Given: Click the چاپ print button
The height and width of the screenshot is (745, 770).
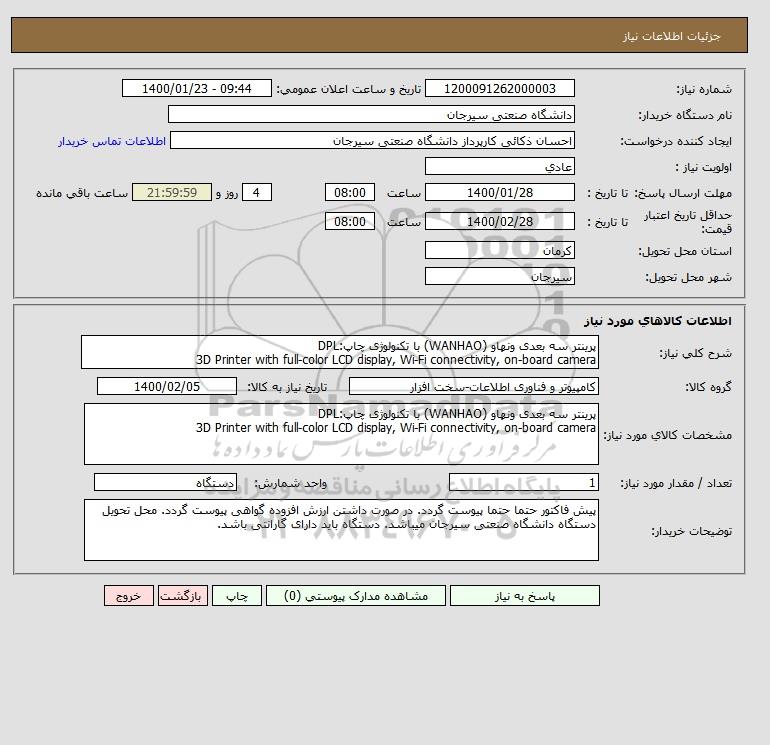Looking at the screenshot, I should [x=237, y=596].
